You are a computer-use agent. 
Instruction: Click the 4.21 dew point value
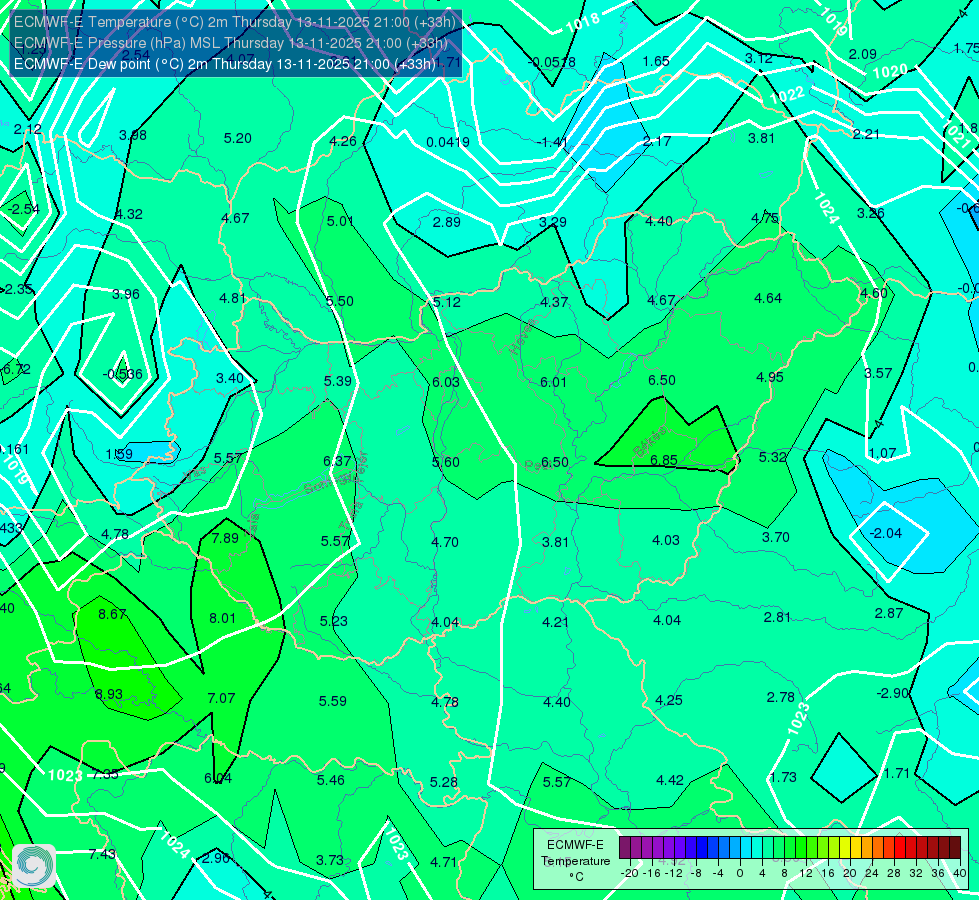click(x=555, y=622)
